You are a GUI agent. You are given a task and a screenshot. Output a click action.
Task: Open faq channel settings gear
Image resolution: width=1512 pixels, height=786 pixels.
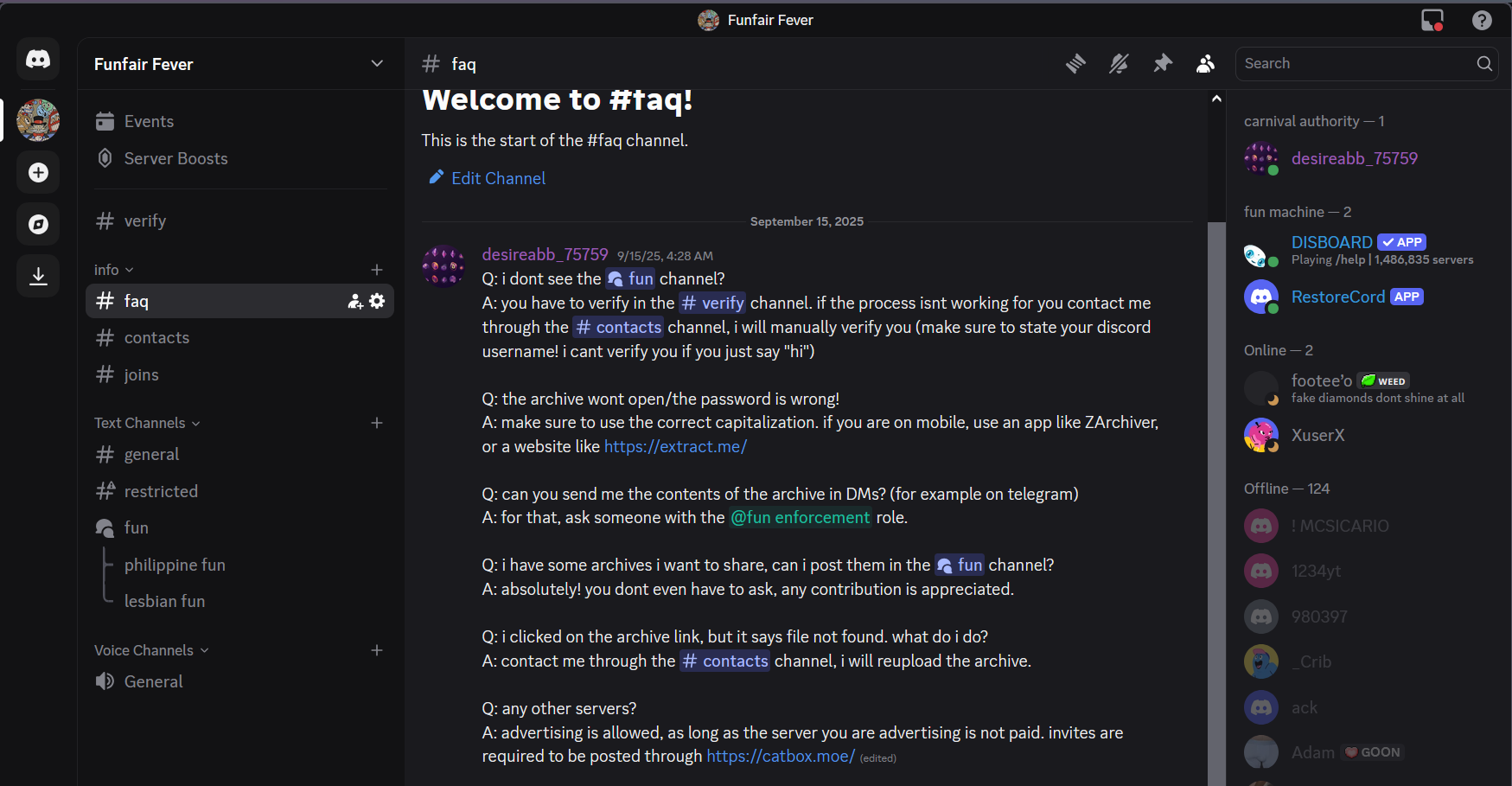tap(377, 301)
